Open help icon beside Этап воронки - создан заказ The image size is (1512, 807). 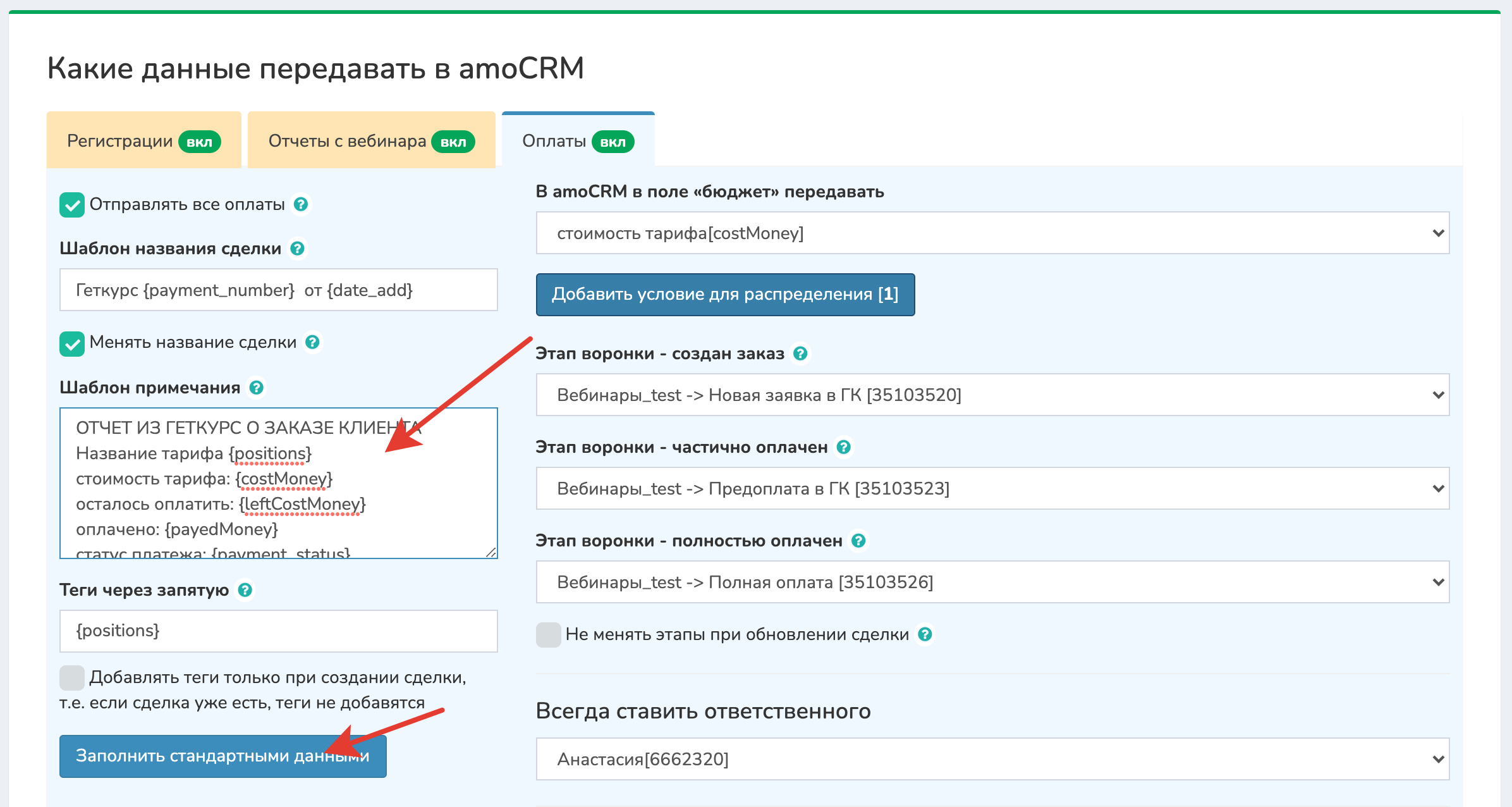pos(800,354)
